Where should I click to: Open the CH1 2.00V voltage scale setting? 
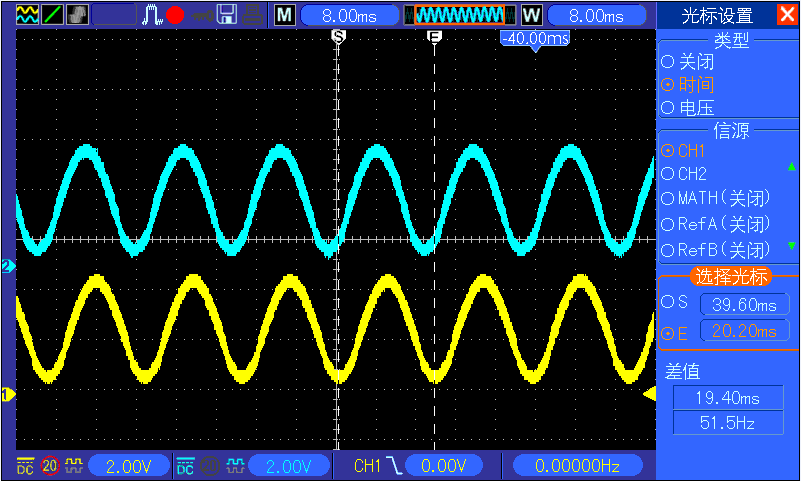click(129, 465)
